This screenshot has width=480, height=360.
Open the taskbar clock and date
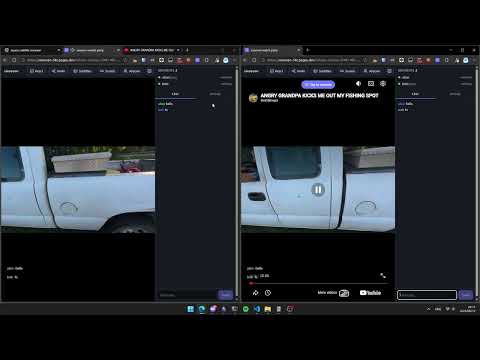pos(467,309)
